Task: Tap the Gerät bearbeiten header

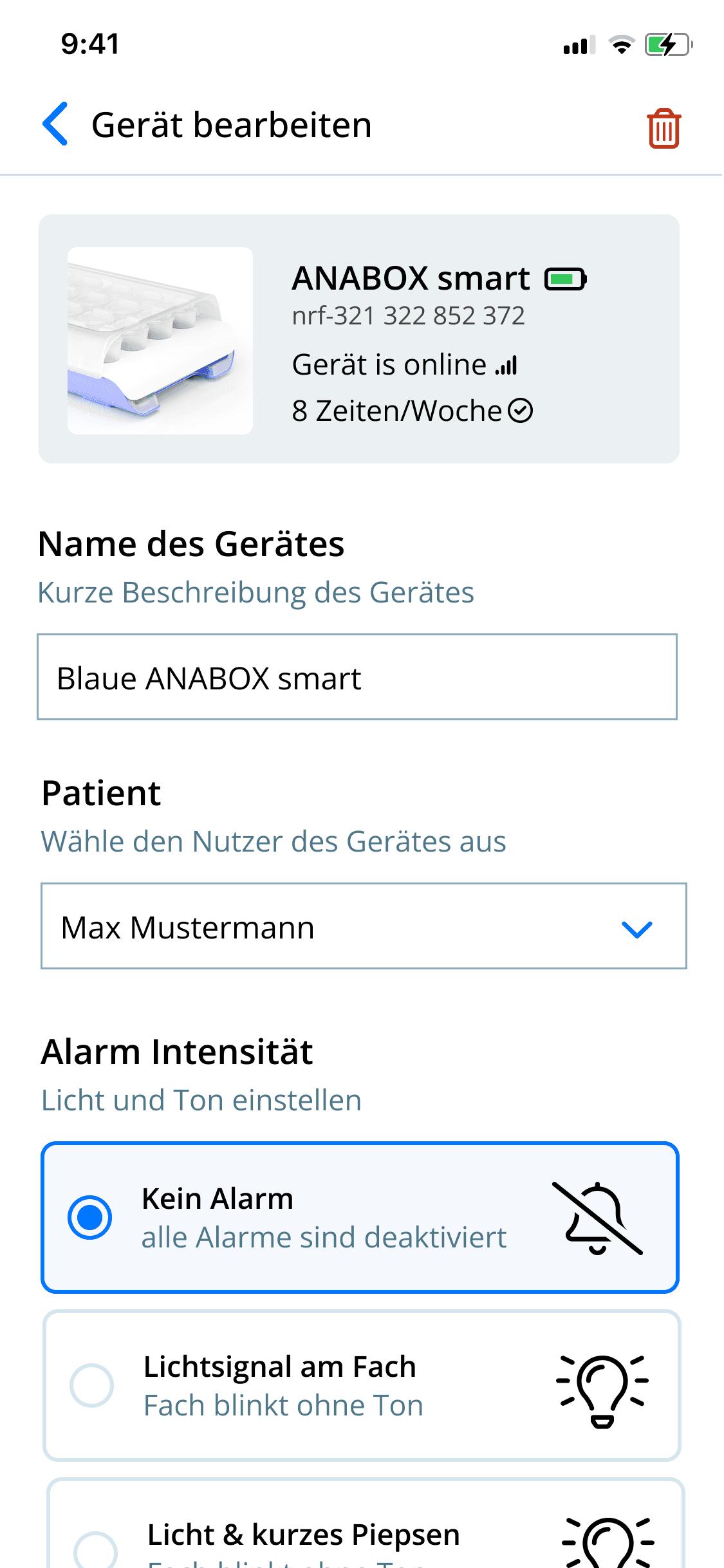Action: (x=232, y=126)
